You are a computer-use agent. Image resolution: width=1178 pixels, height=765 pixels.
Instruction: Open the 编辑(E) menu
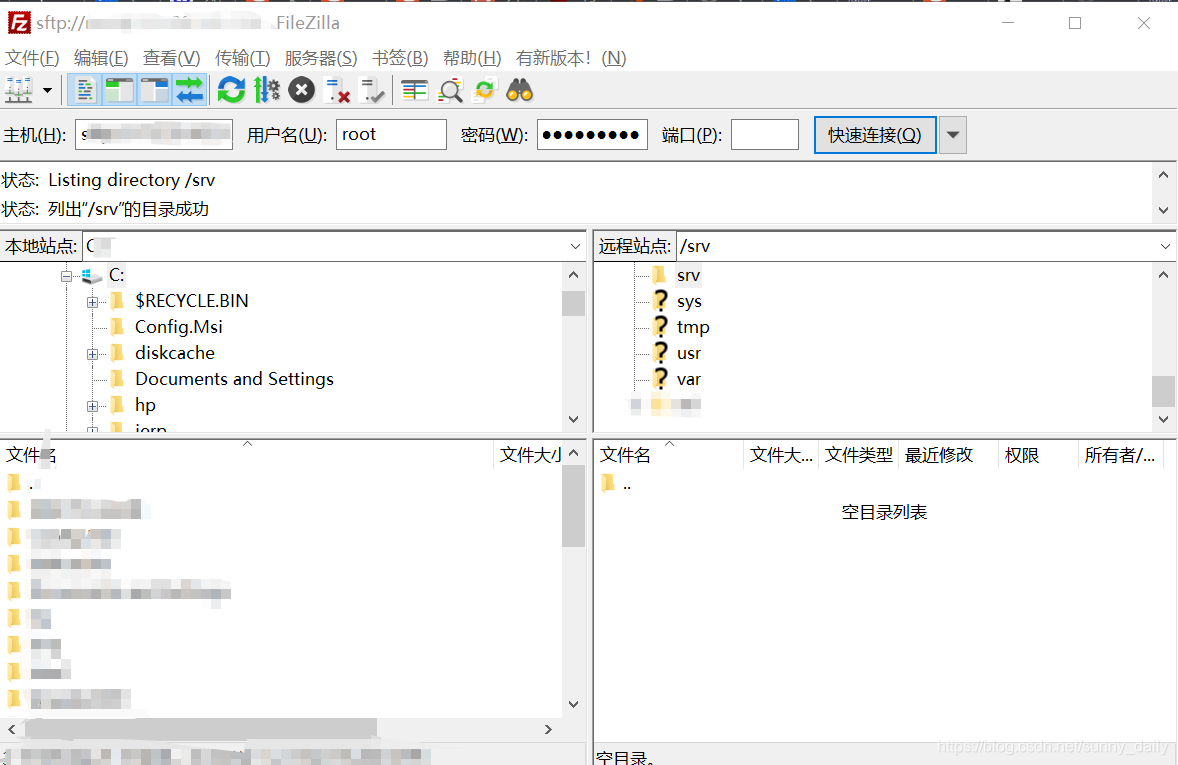pos(101,58)
